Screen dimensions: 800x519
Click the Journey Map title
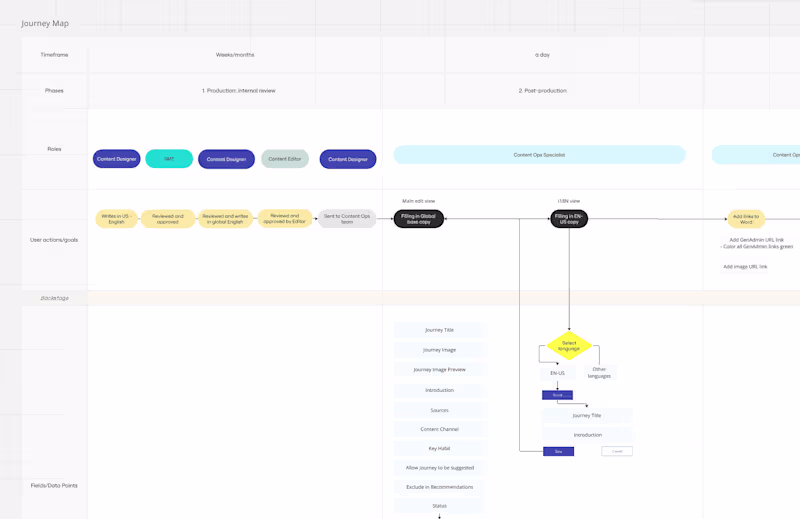(45, 23)
